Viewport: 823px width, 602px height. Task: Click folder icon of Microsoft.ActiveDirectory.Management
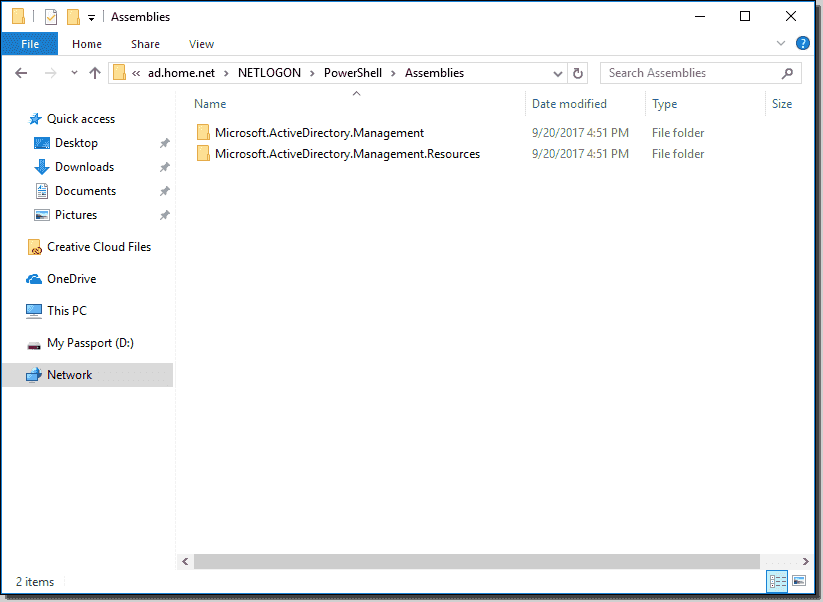tap(203, 132)
